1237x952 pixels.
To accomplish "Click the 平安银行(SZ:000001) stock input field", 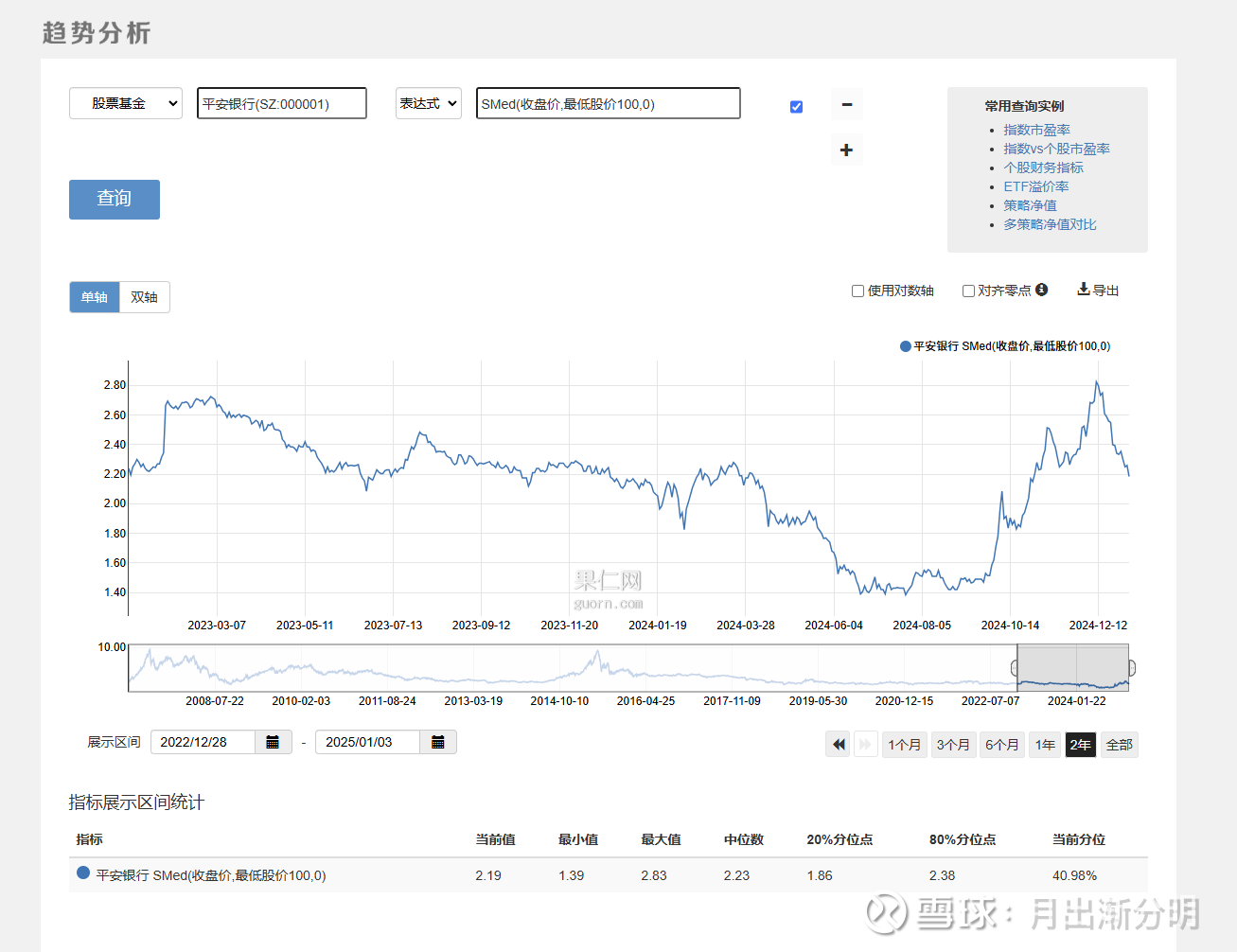I will tap(282, 103).
